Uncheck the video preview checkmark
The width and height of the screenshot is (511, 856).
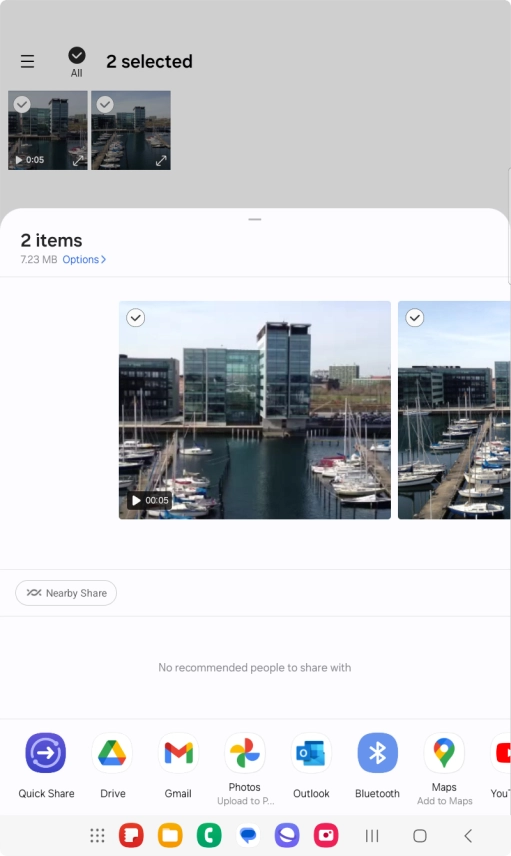(135, 318)
